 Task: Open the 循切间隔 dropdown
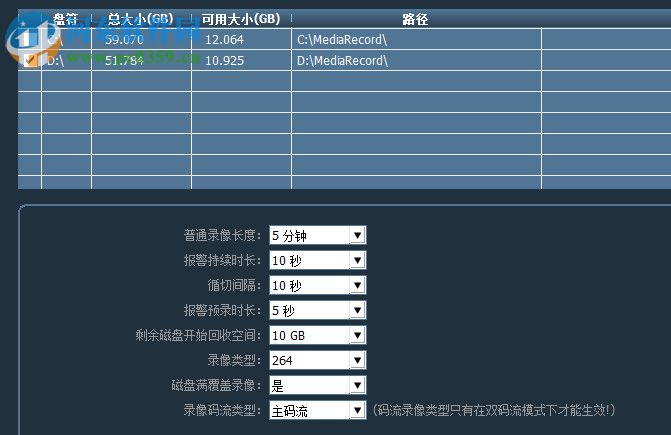click(x=318, y=285)
